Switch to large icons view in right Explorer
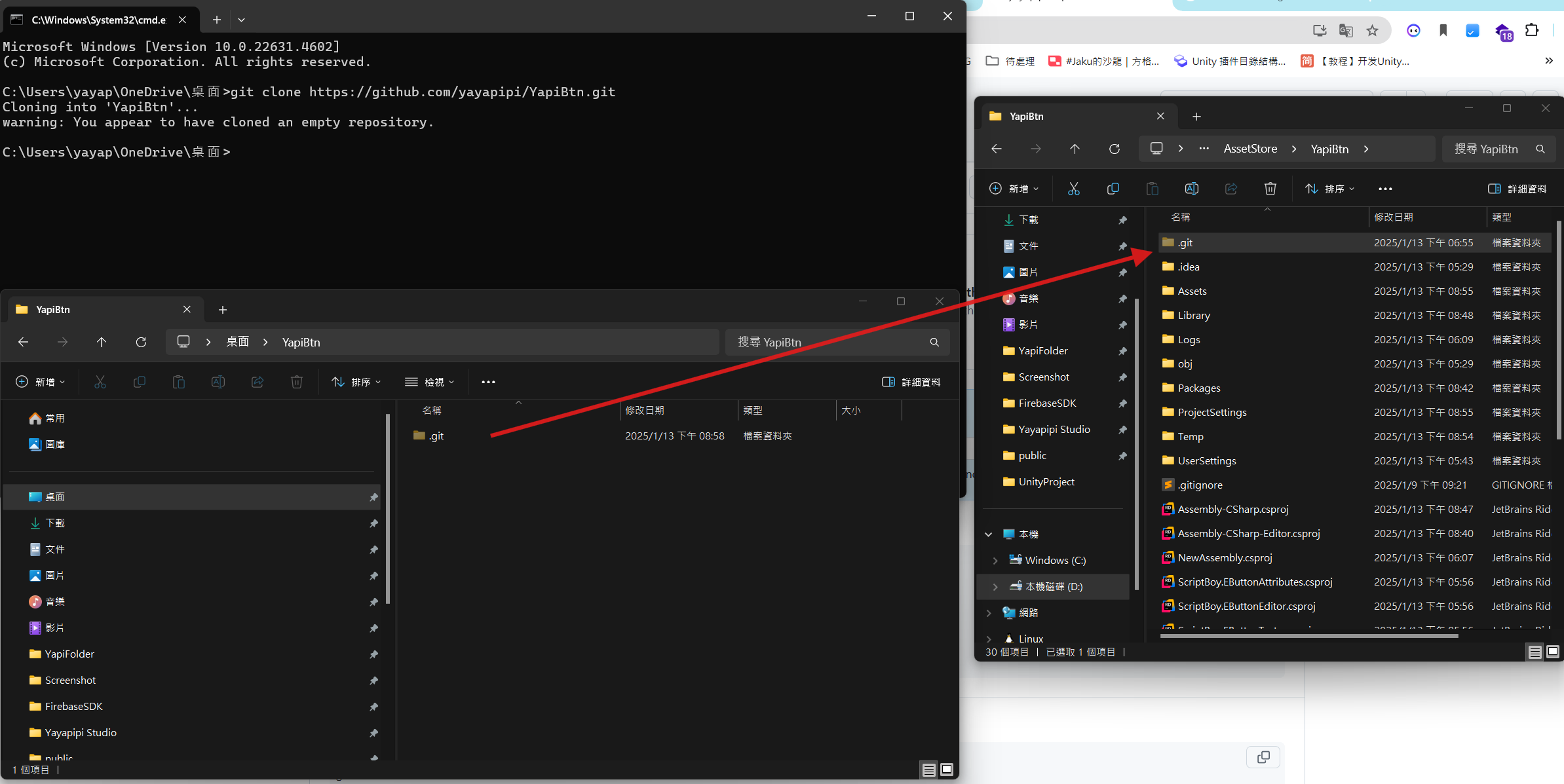 point(1552,652)
